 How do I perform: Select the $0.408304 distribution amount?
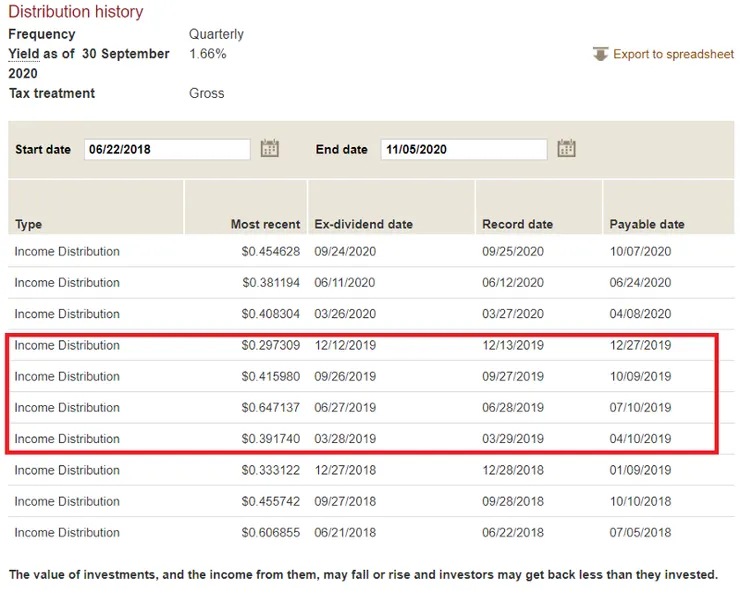click(271, 314)
